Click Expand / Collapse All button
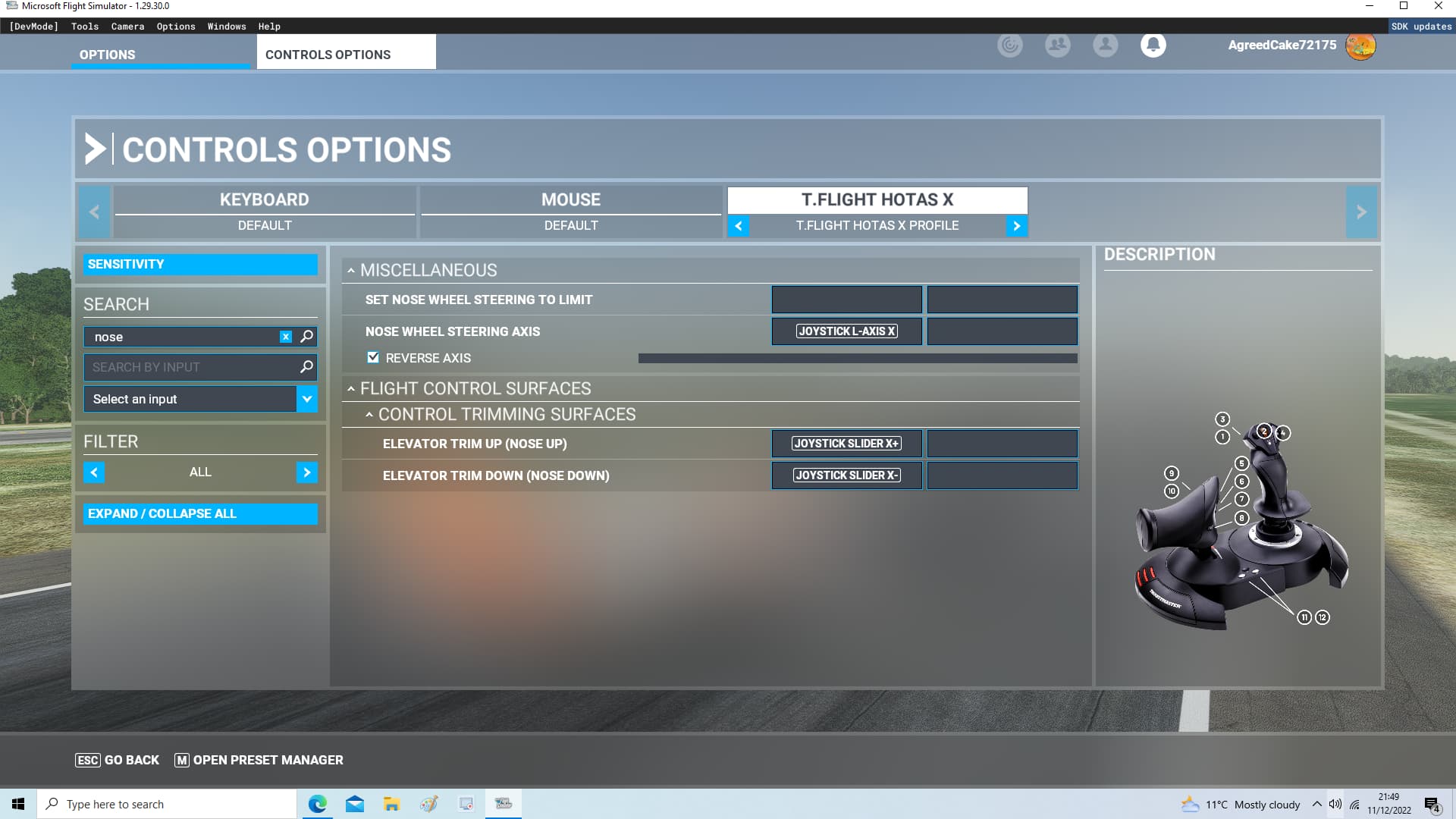Viewport: 1456px width, 819px height. point(200,513)
